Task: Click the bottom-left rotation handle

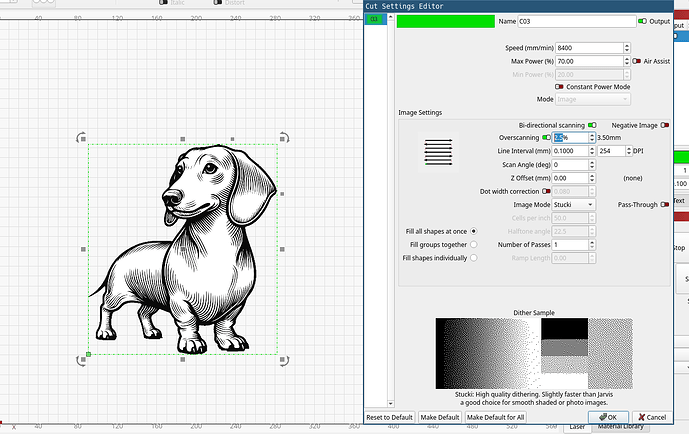Action: (81, 361)
